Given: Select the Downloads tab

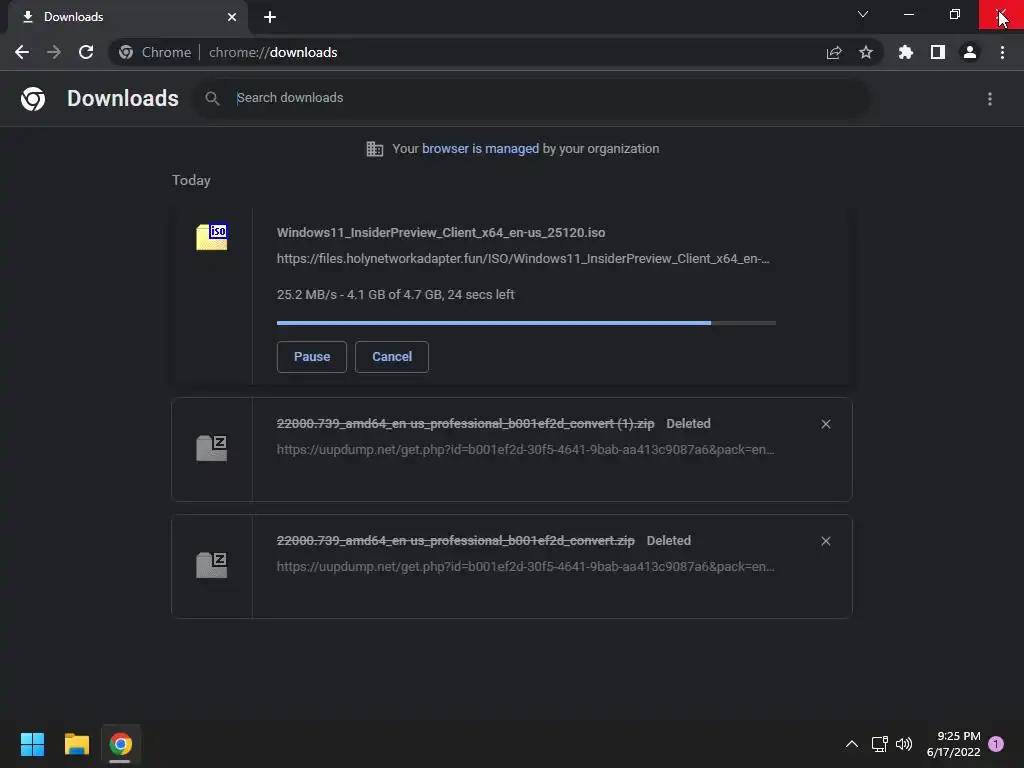Looking at the screenshot, I should (127, 18).
